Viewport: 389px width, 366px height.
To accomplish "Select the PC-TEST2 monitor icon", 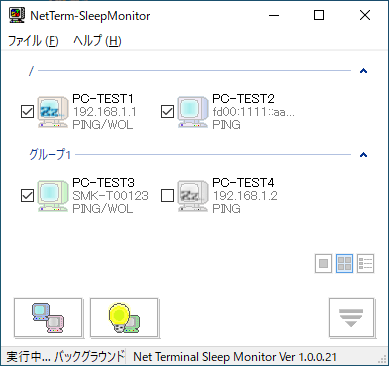I will (x=193, y=112).
